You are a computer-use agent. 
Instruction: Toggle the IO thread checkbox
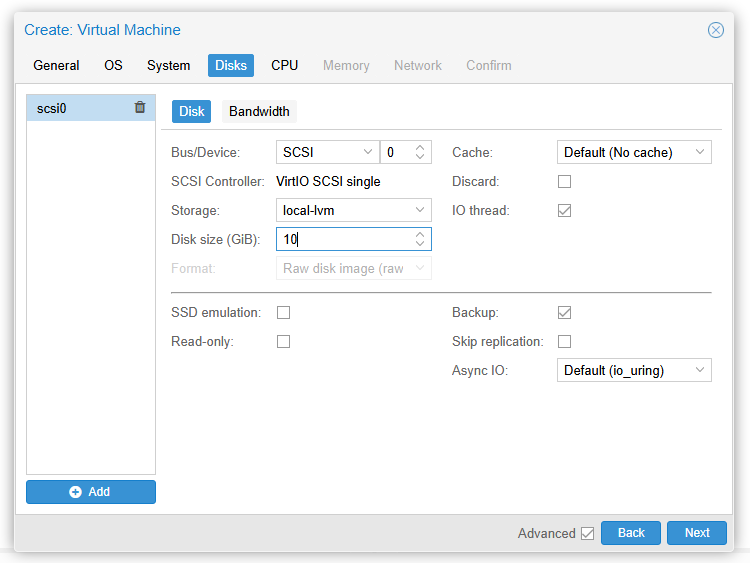point(564,211)
